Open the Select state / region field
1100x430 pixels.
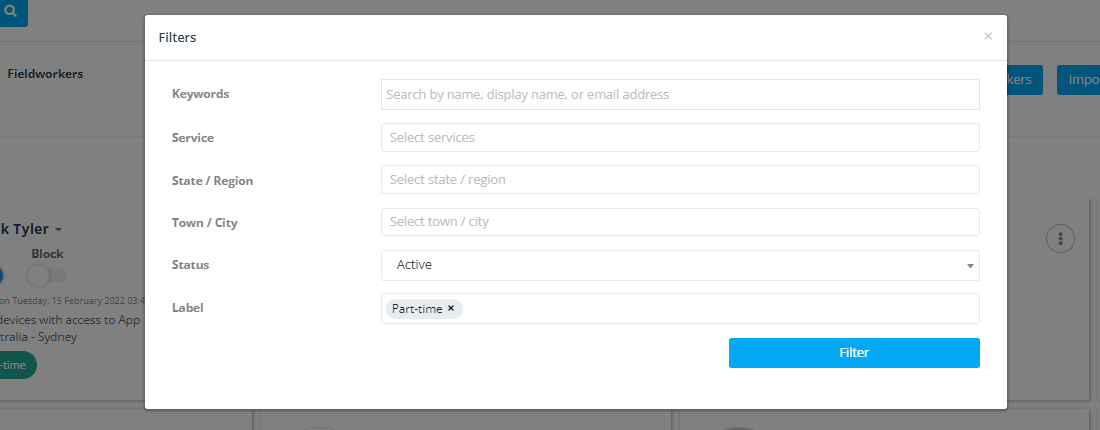[x=680, y=180]
